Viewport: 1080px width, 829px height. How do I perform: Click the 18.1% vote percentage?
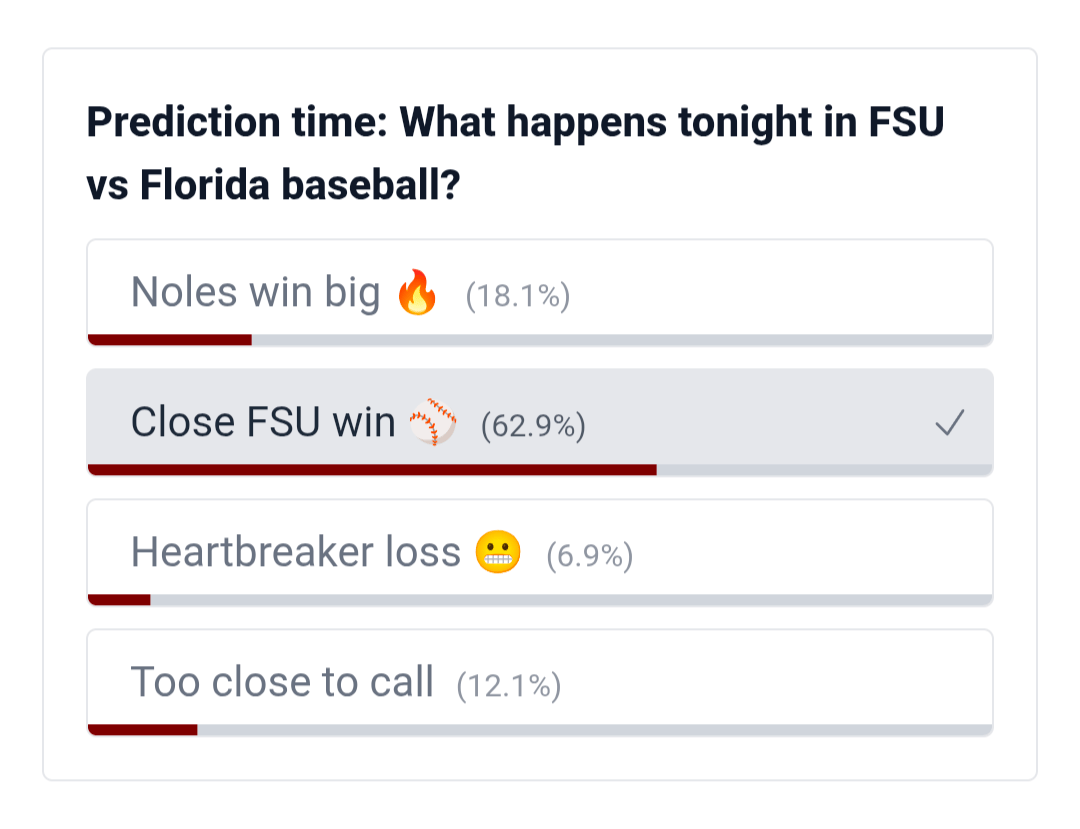click(517, 296)
